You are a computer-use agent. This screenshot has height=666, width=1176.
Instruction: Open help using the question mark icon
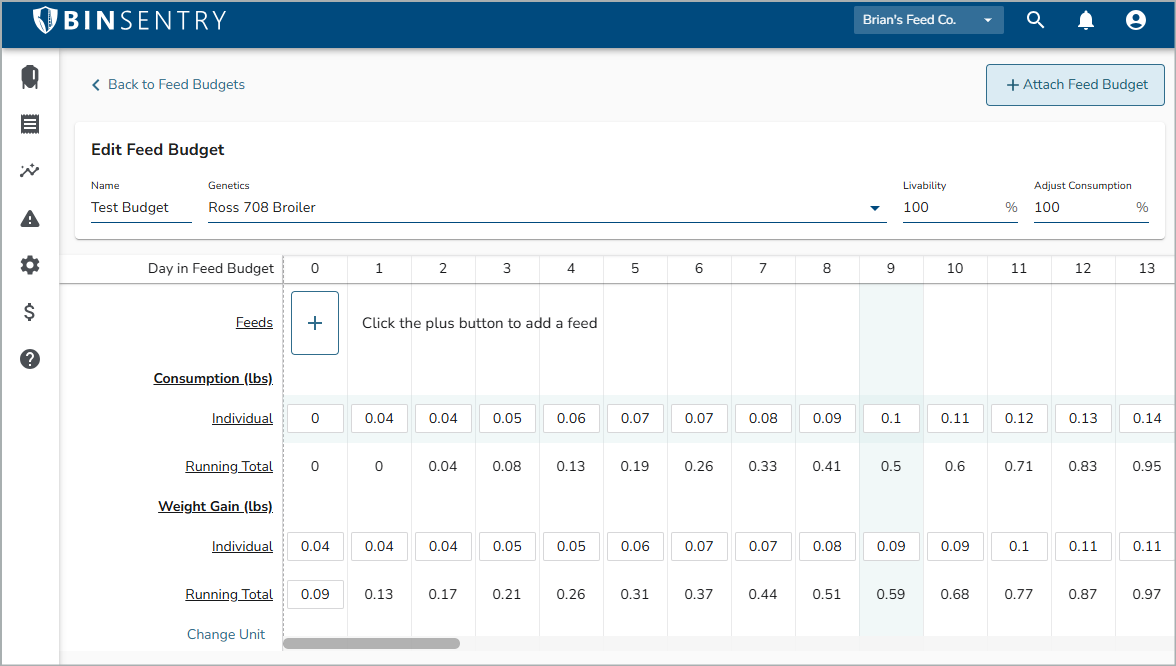point(29,359)
